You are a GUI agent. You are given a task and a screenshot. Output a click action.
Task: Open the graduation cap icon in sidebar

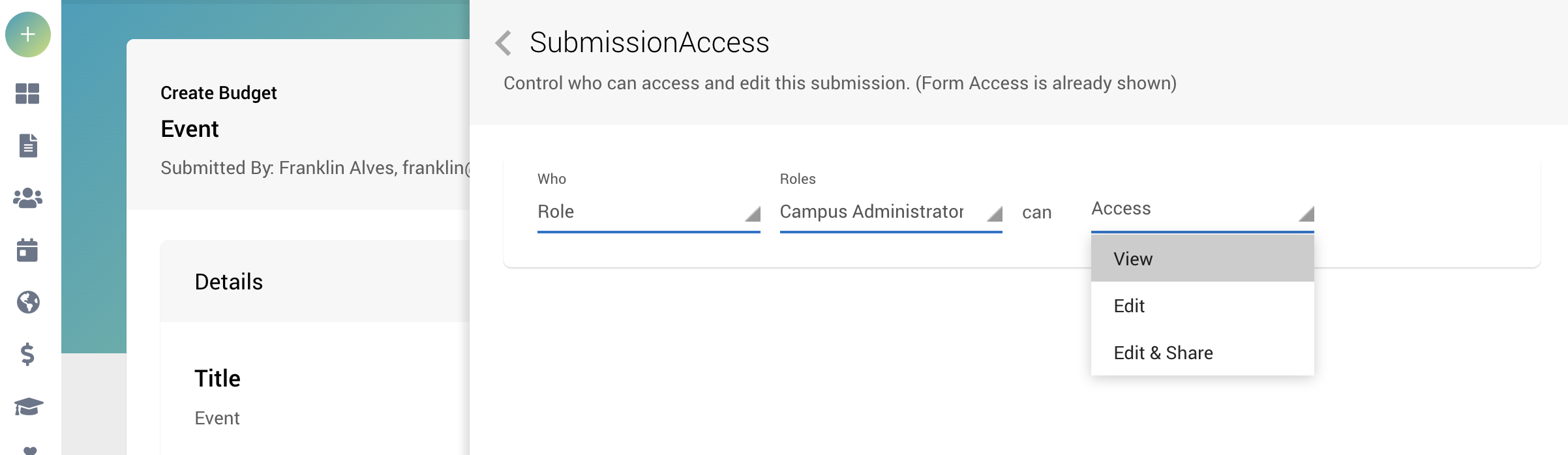coord(29,407)
